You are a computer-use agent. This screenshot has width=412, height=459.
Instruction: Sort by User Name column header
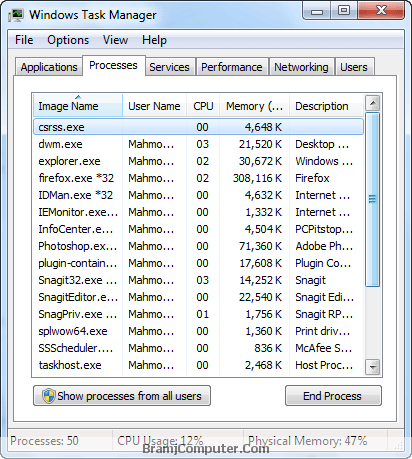[x=154, y=106]
